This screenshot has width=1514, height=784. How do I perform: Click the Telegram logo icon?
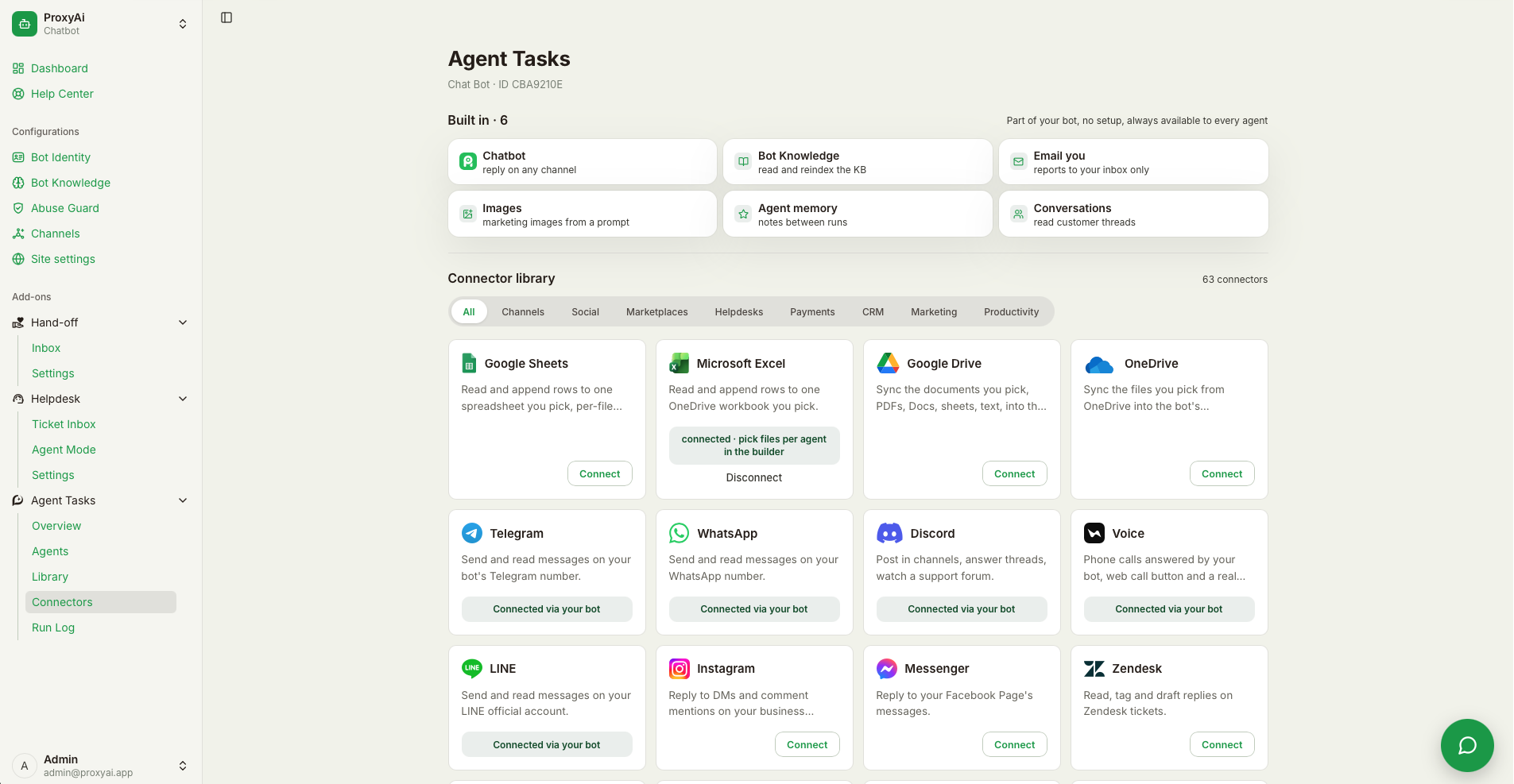(472, 533)
